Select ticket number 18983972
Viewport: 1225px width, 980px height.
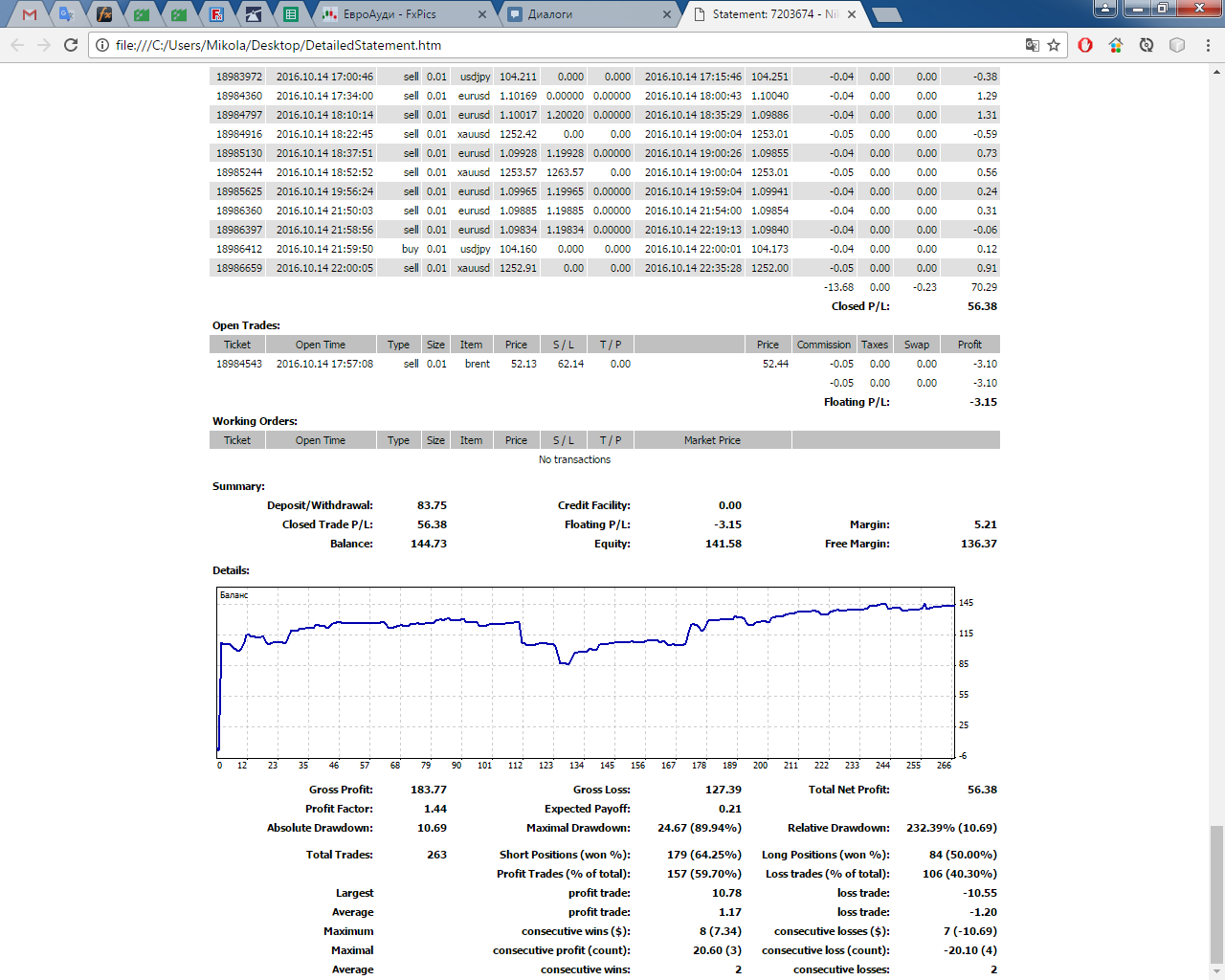tap(238, 77)
